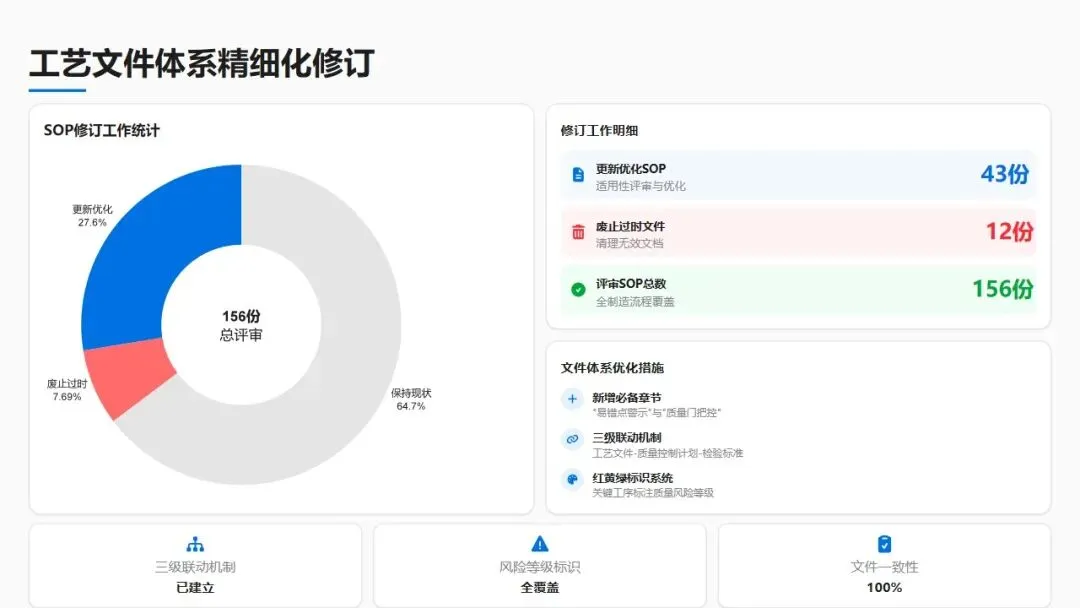The width and height of the screenshot is (1080, 608).
Task: Click the 64.7% label under 保持现状
Action: [411, 406]
